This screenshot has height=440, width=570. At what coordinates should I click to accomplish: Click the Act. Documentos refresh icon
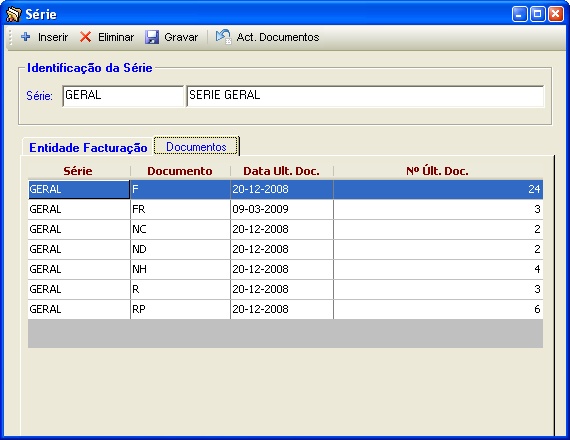223,37
